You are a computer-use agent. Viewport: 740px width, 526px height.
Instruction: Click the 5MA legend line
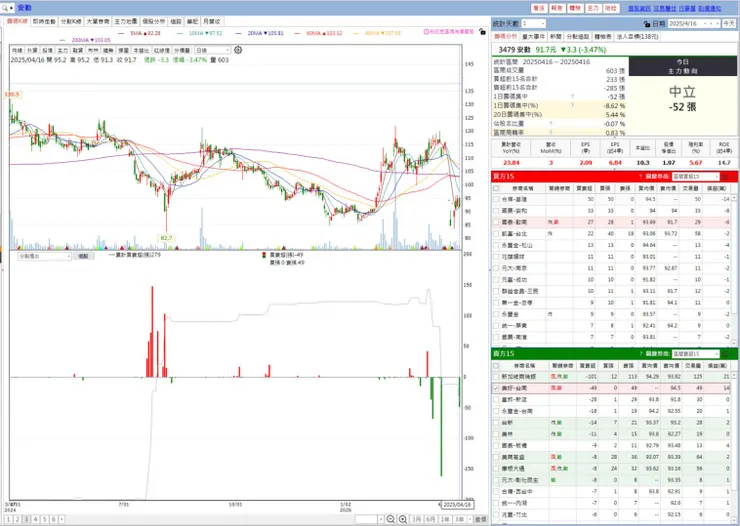pyautogui.click(x=139, y=33)
